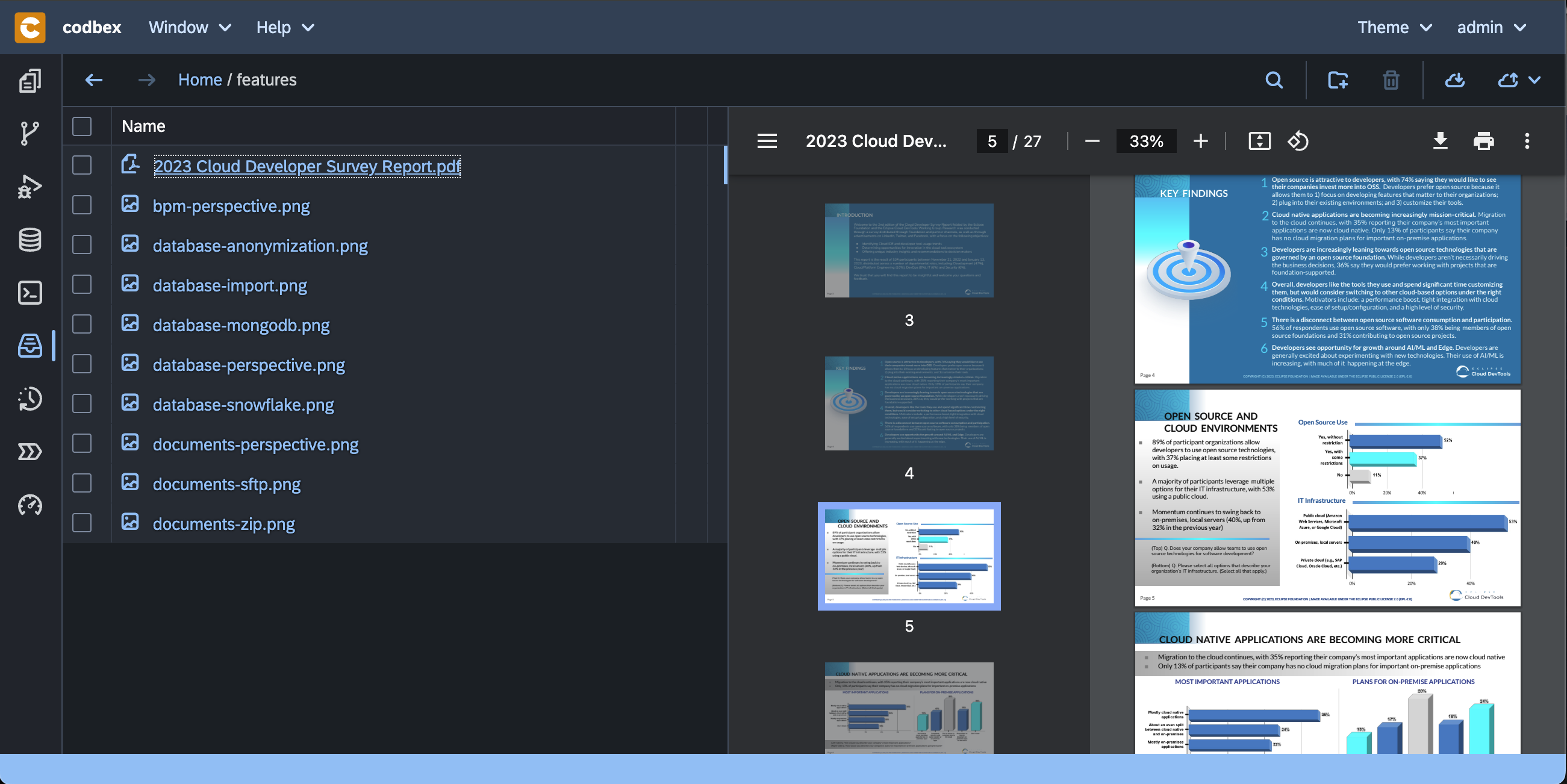Click the create new folder icon
Screen dimensions: 1567x784
coord(1338,79)
